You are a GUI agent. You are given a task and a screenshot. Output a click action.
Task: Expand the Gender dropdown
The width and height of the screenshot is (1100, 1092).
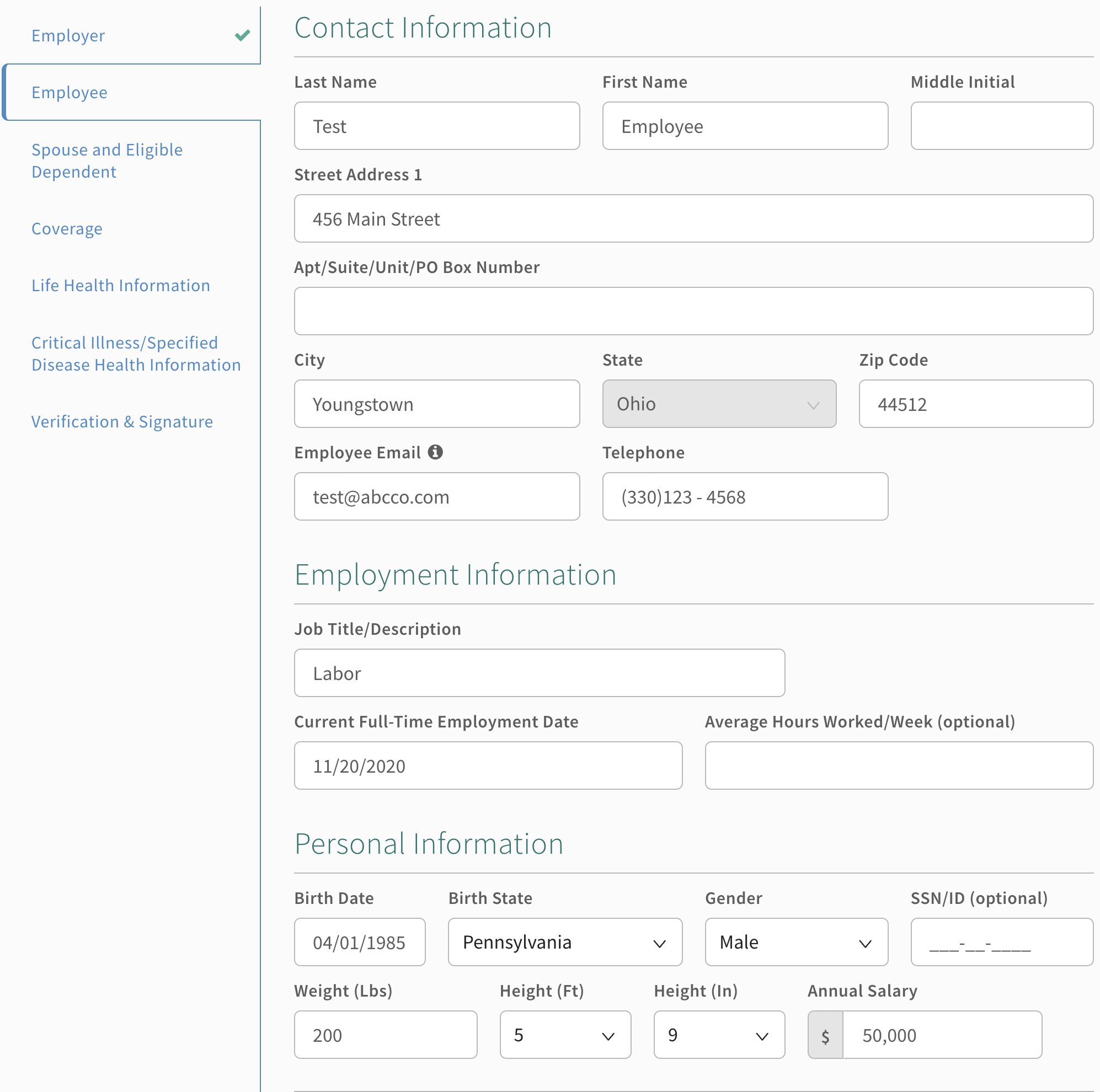click(796, 942)
